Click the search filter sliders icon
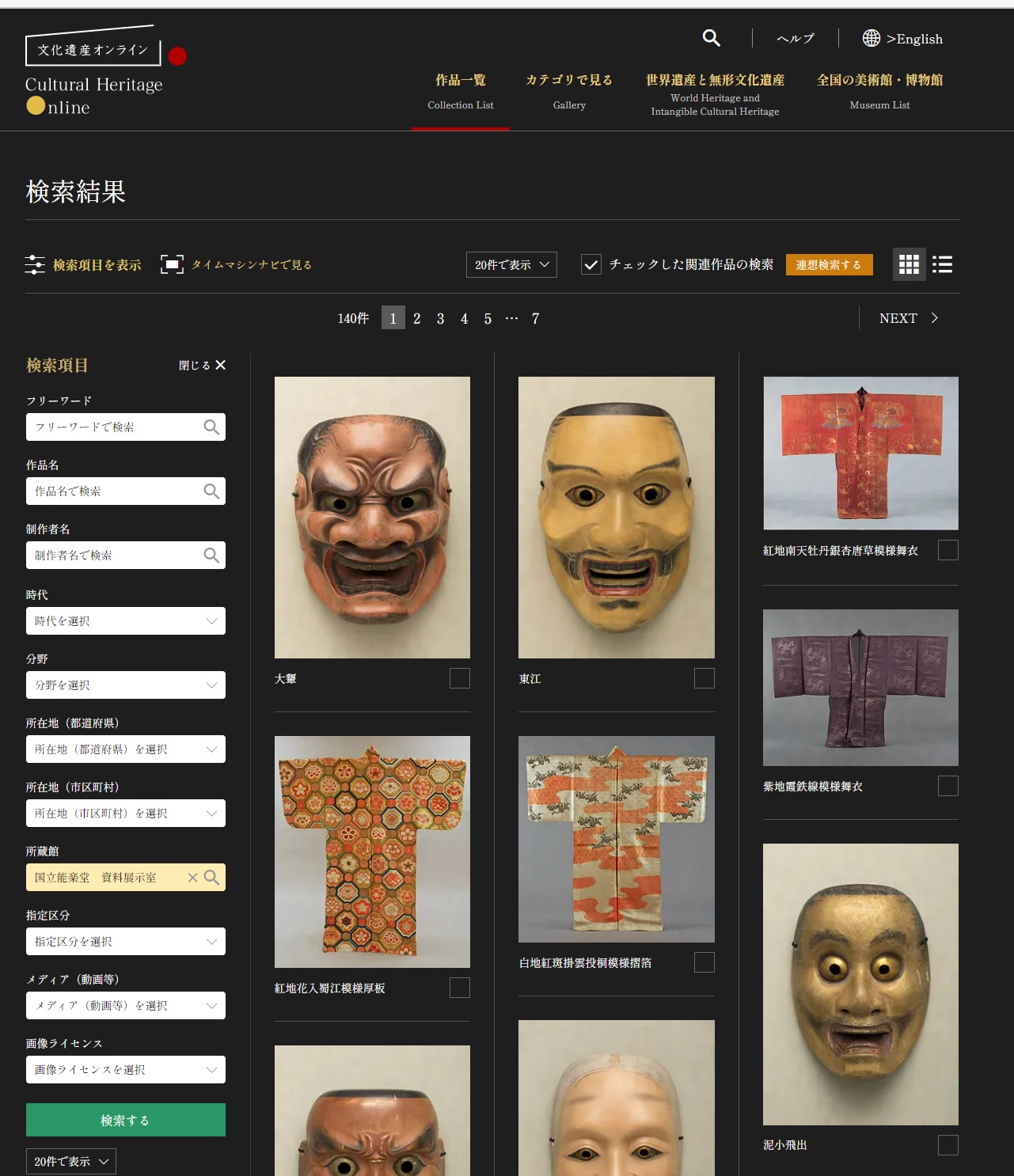This screenshot has width=1014, height=1176. coord(35,264)
